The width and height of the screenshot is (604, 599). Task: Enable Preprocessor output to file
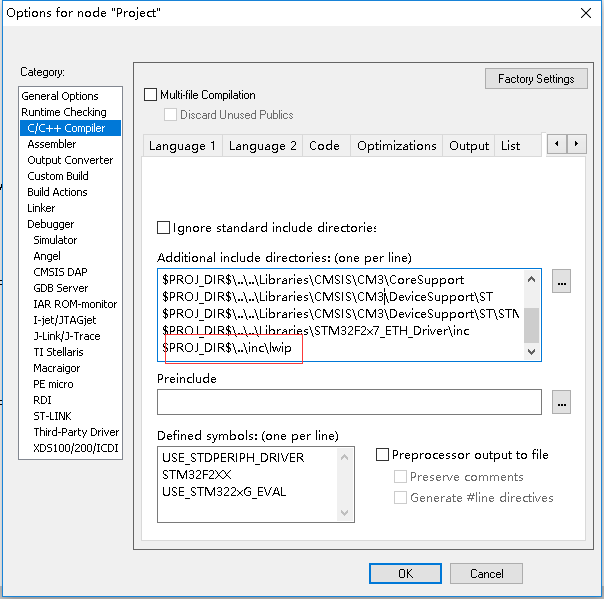point(382,455)
